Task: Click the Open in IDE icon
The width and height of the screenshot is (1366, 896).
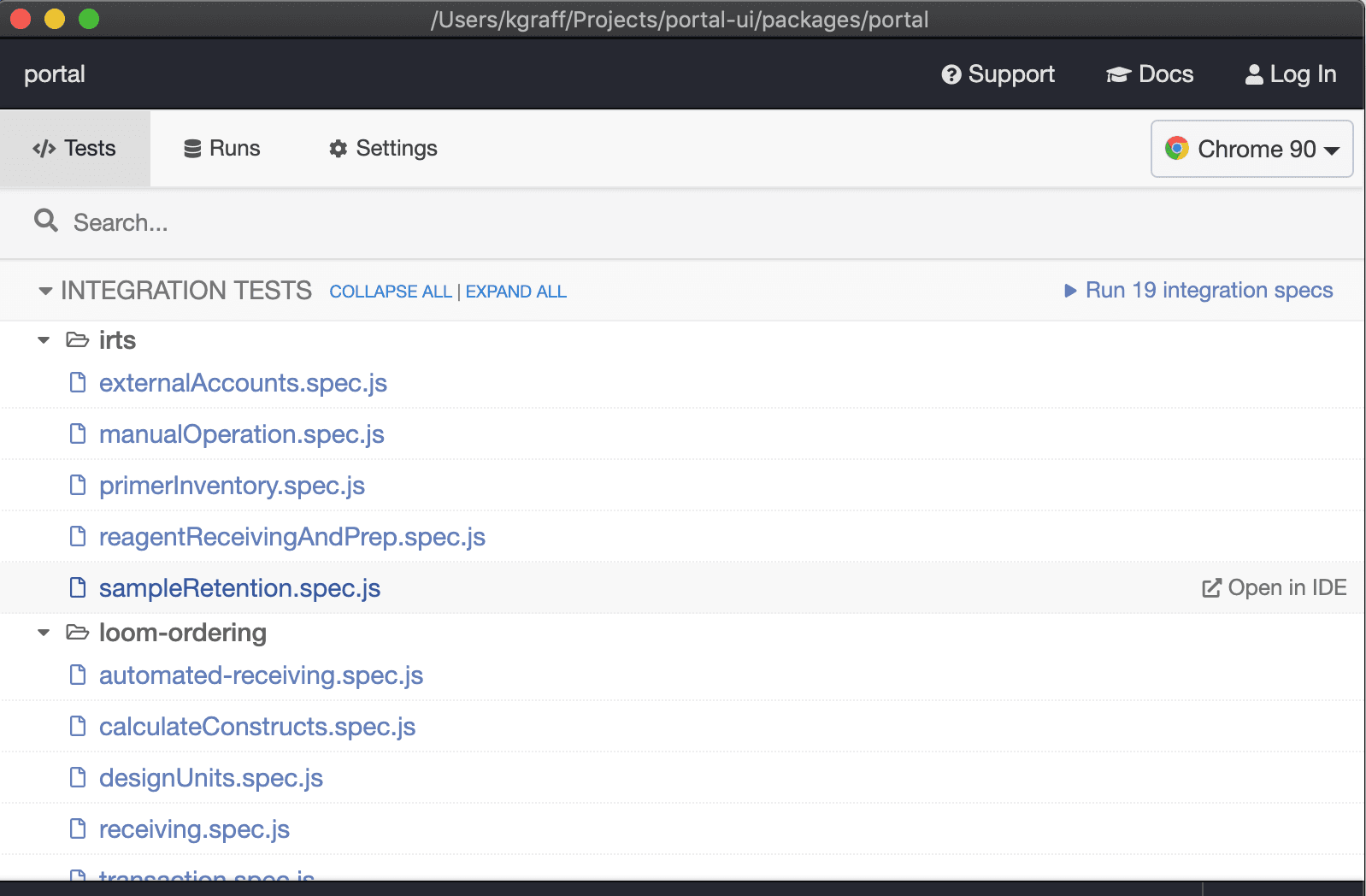Action: [1211, 588]
